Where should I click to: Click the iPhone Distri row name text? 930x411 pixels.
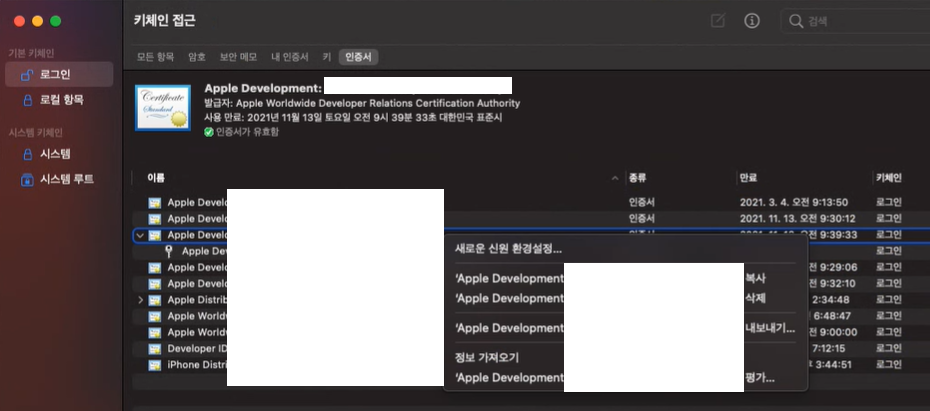coord(197,365)
